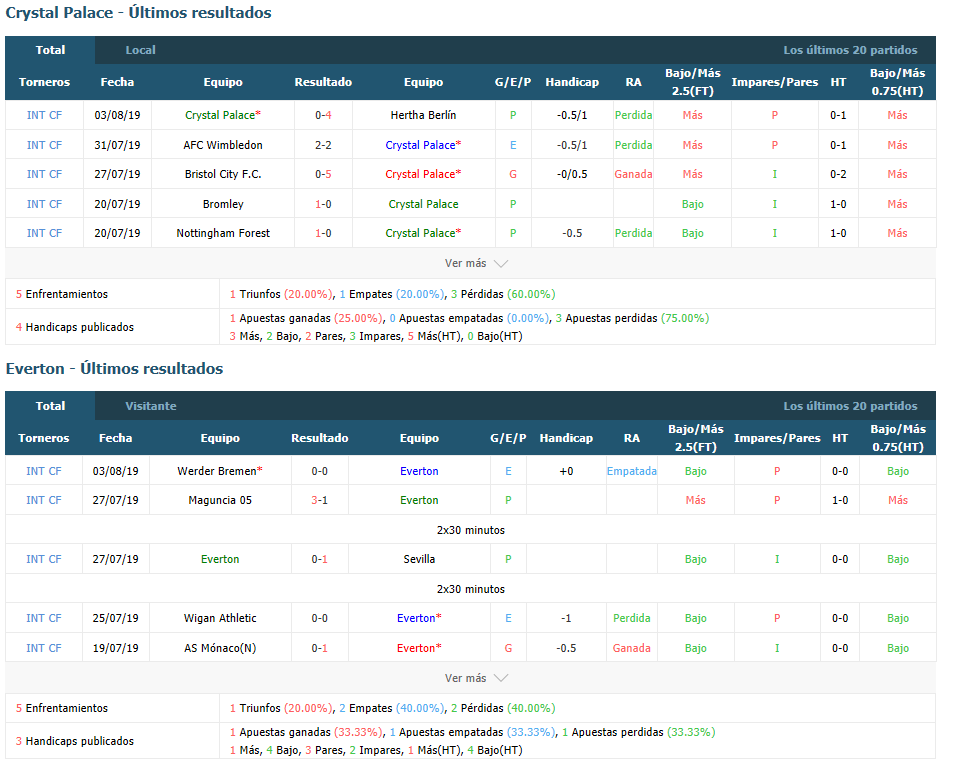Click the -1 handicap in Wigan Athletic row

[x=566, y=618]
